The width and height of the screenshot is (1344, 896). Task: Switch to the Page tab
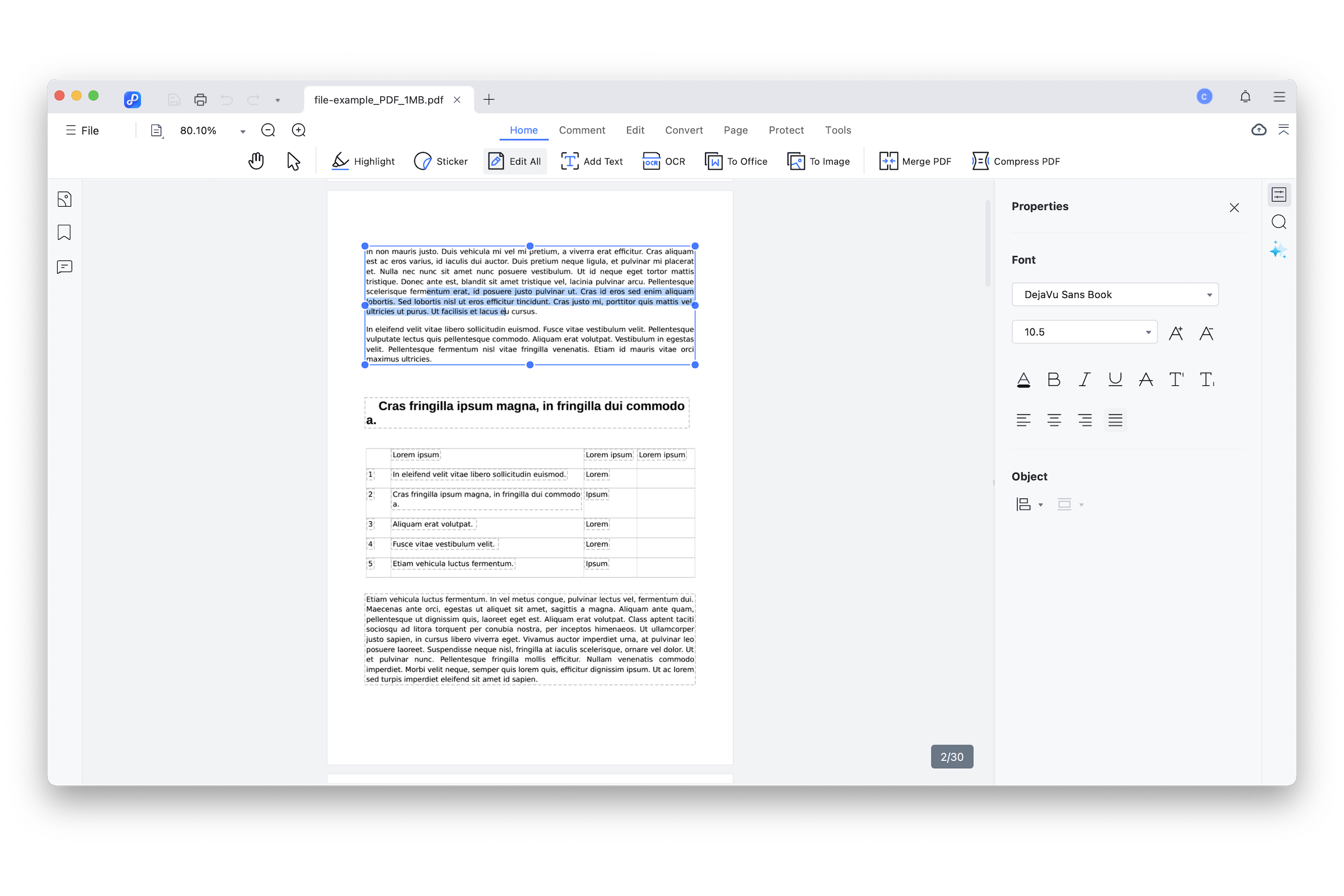click(x=735, y=130)
